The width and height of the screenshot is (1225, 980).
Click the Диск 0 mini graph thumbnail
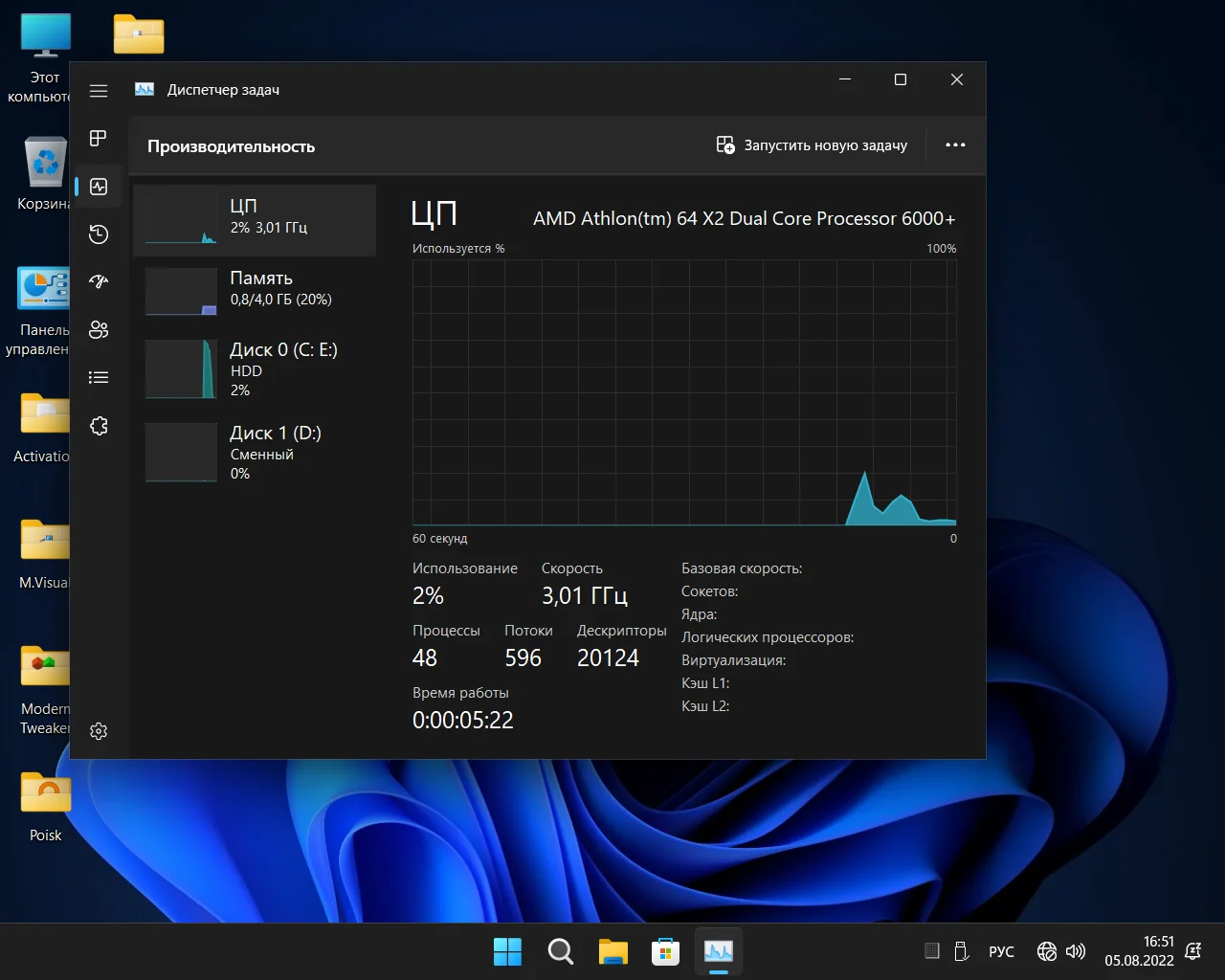pos(181,369)
